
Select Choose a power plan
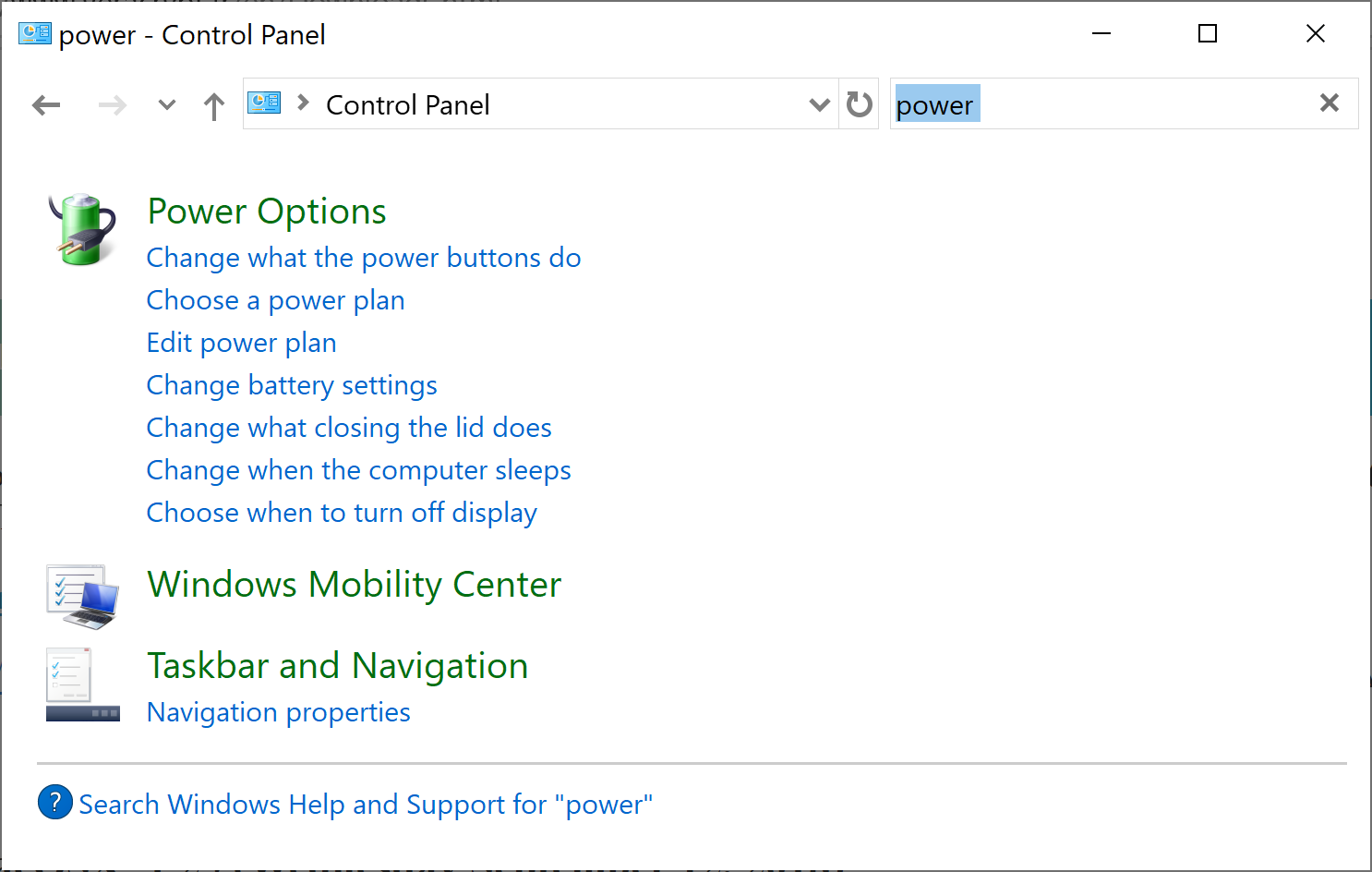[x=275, y=300]
